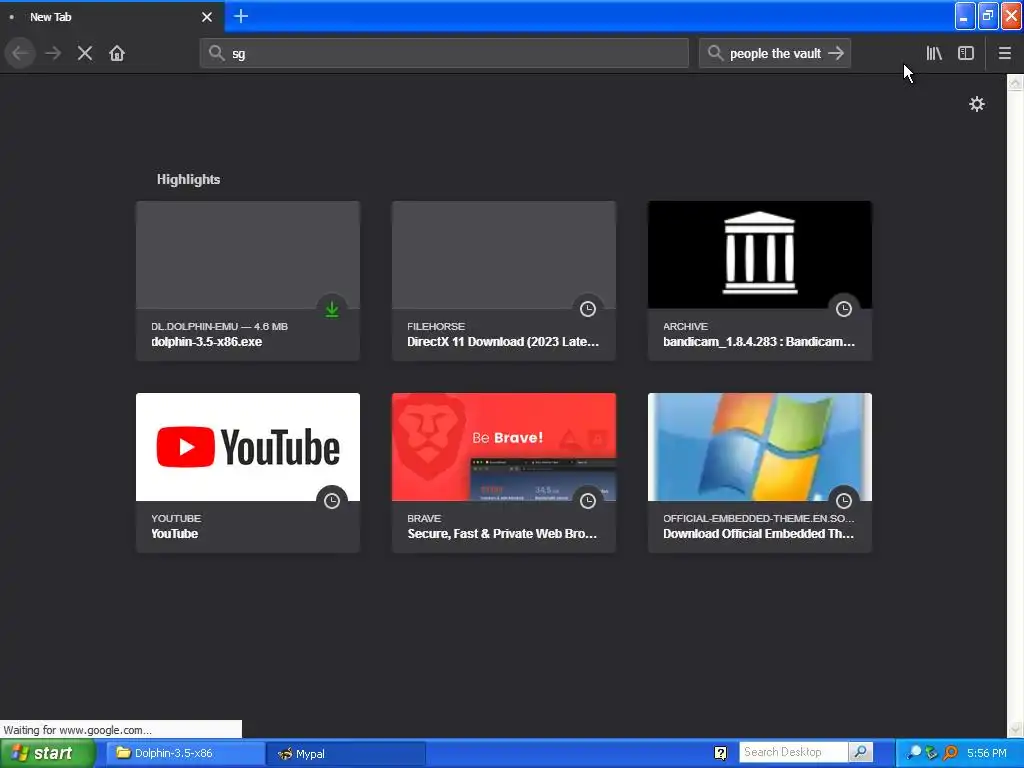Toggle the sidebar panel icon
Image resolution: width=1024 pixels, height=768 pixels.
966,54
